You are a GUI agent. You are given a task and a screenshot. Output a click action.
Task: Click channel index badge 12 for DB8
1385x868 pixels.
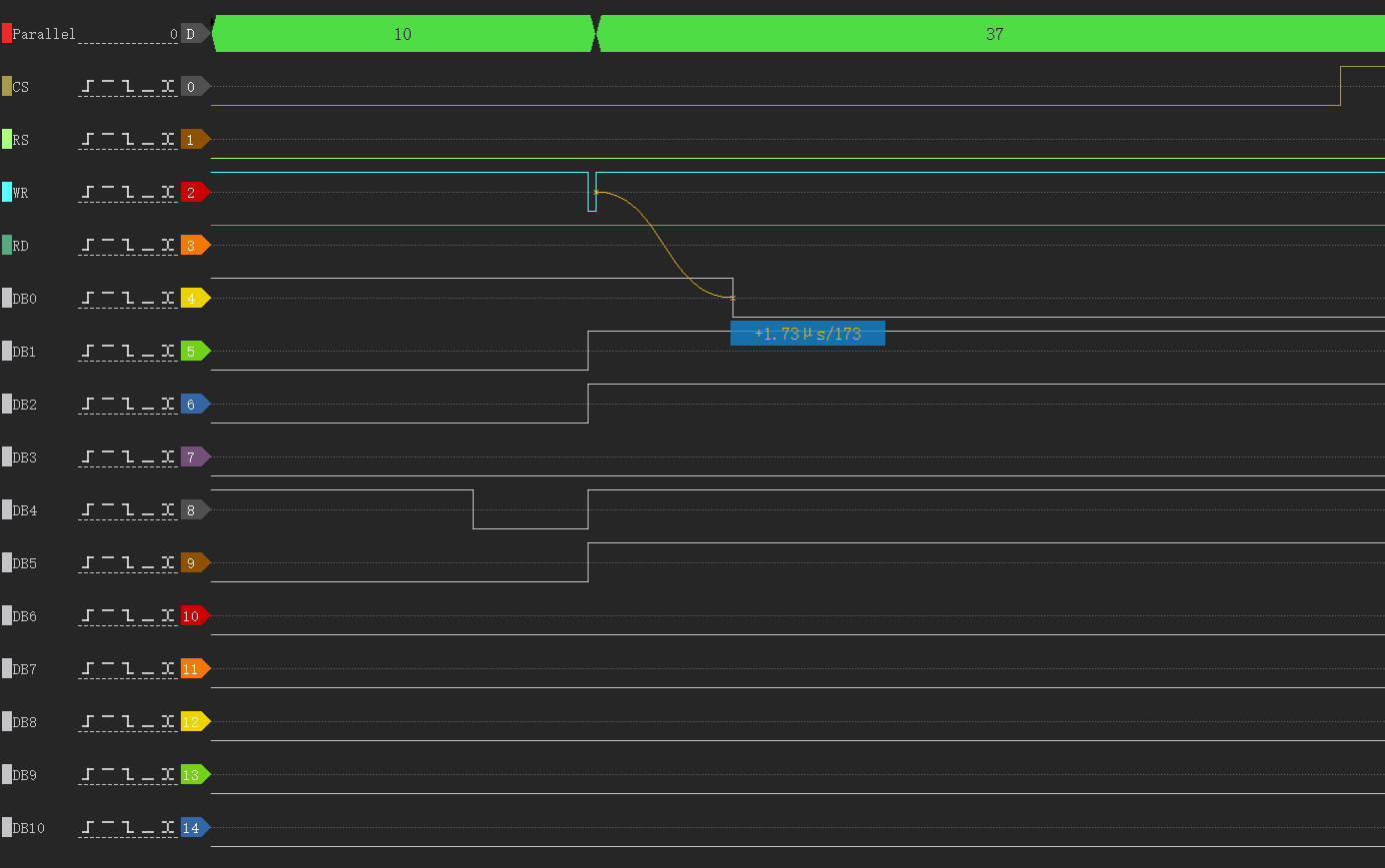[x=195, y=721]
